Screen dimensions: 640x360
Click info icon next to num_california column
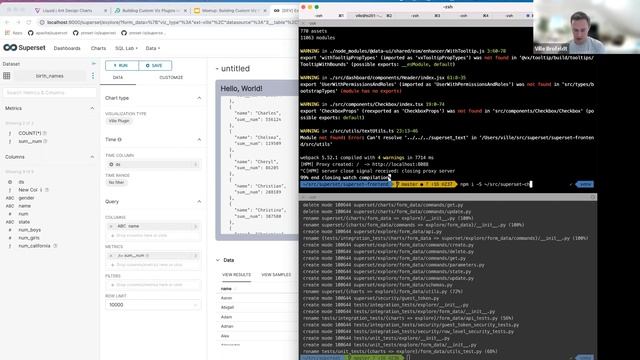pyautogui.click(x=55, y=246)
